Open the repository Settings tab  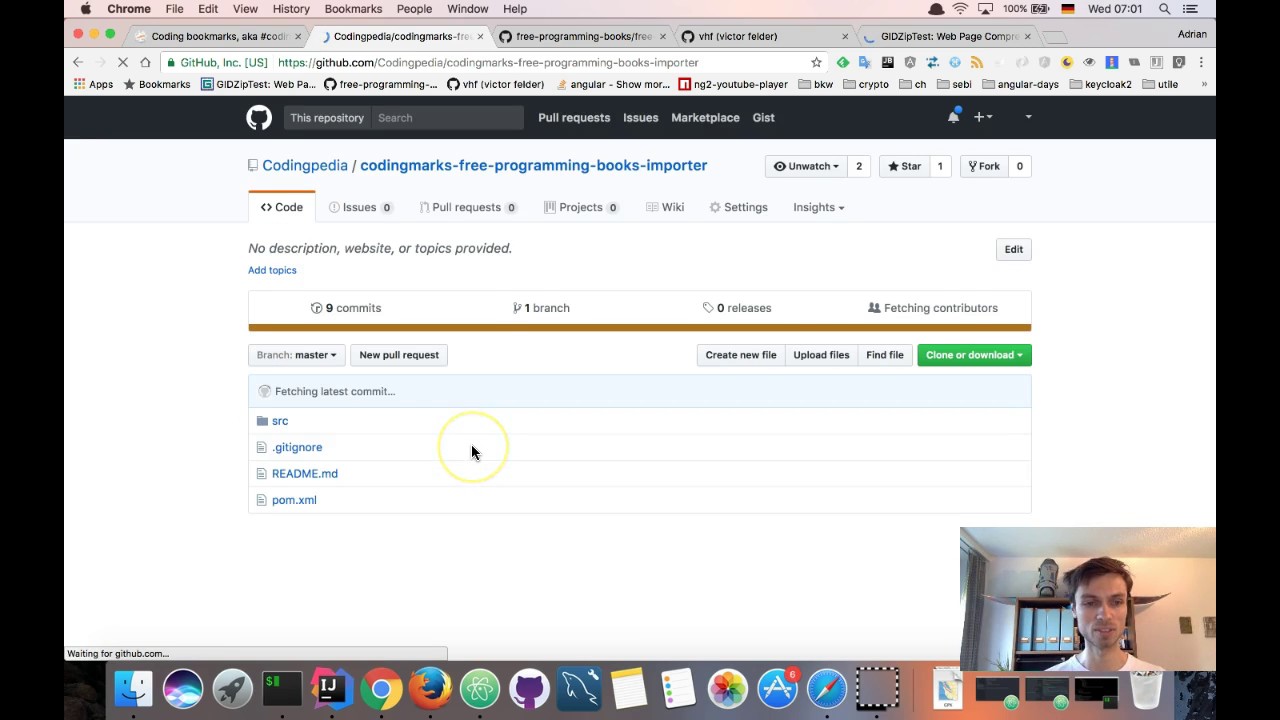click(x=738, y=207)
